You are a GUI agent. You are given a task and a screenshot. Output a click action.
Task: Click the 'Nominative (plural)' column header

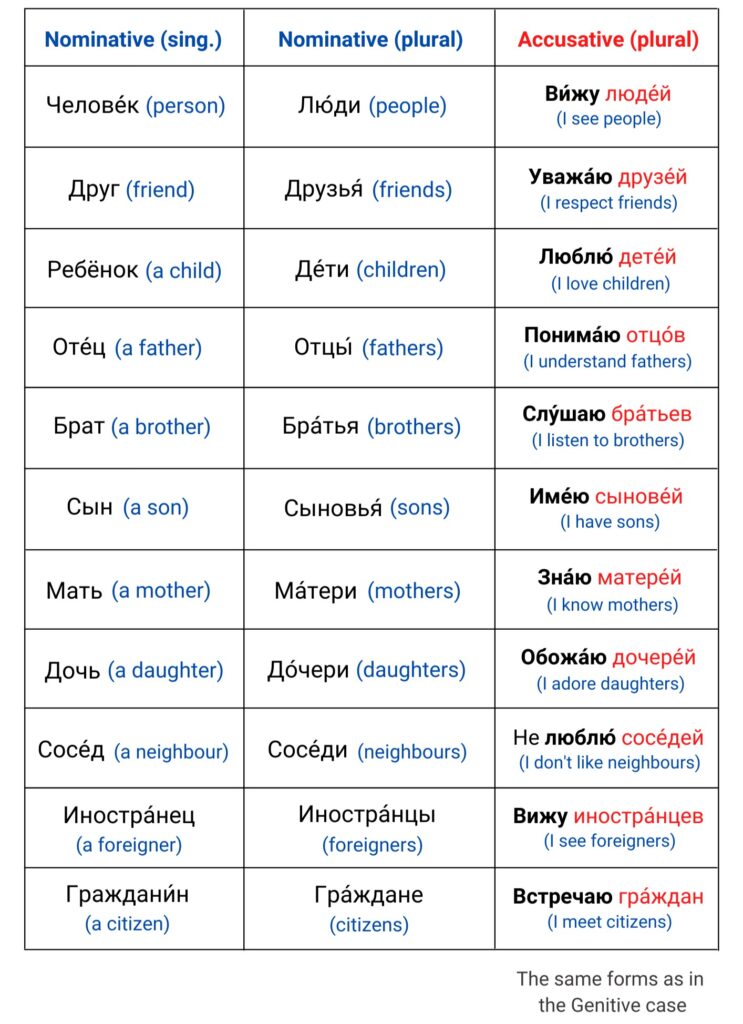click(370, 40)
